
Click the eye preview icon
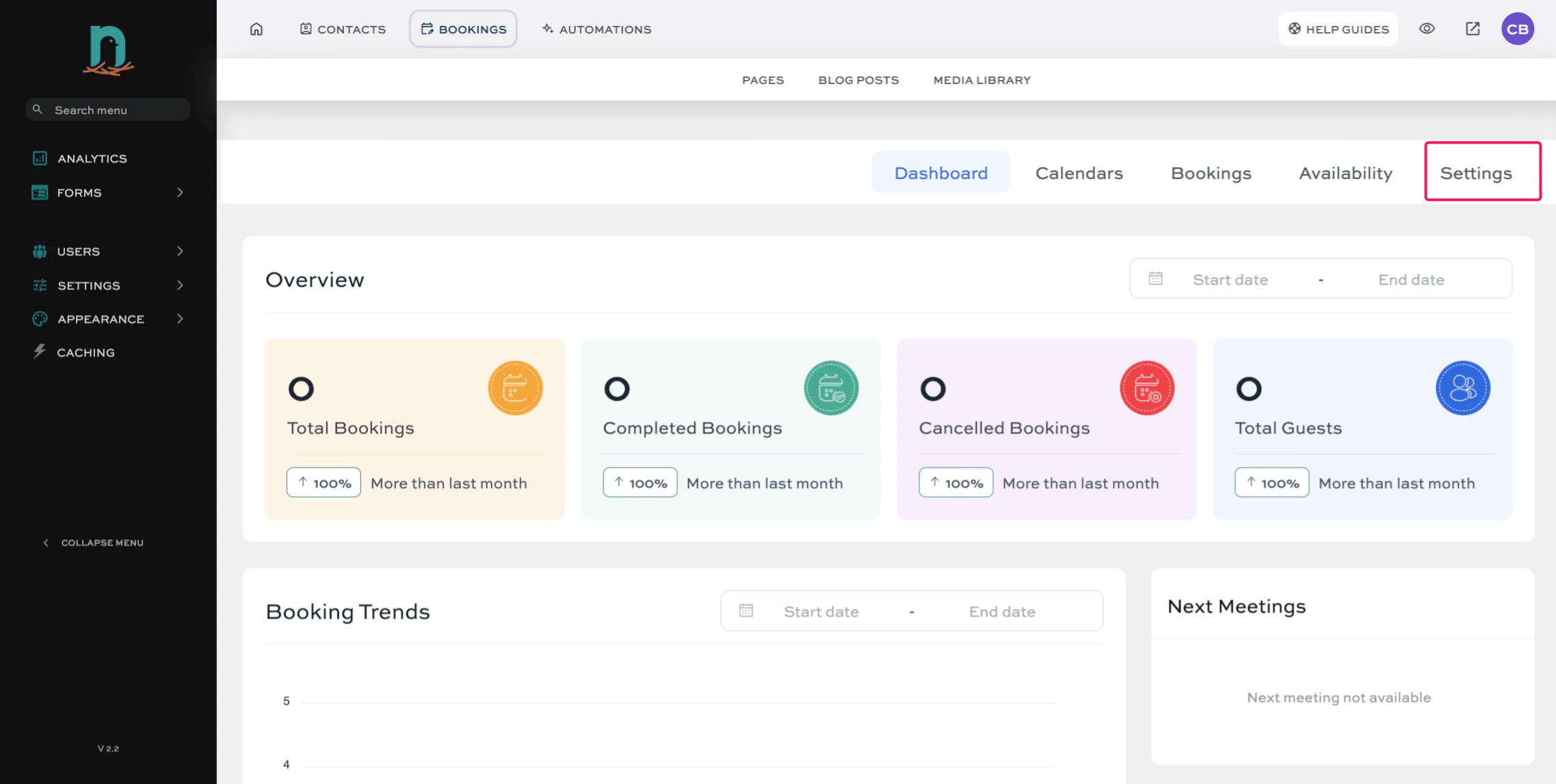tap(1427, 29)
